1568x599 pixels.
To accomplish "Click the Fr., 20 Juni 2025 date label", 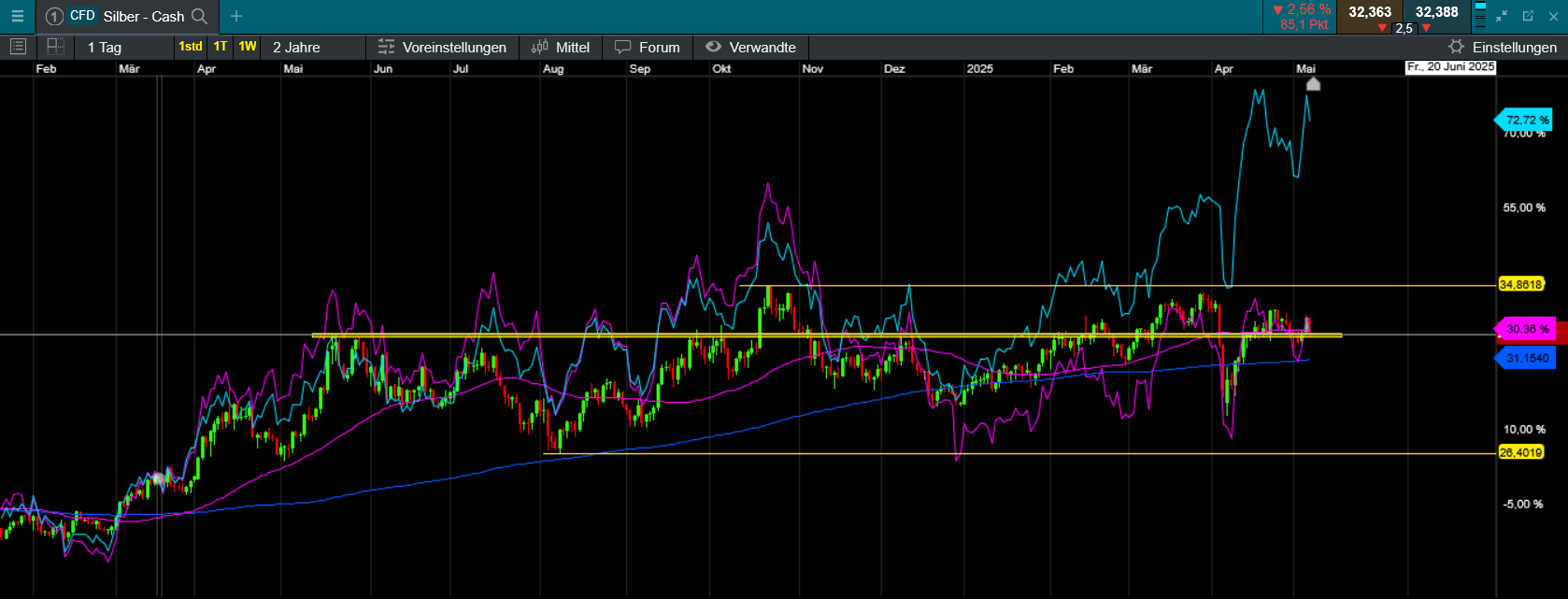I will click(1451, 67).
